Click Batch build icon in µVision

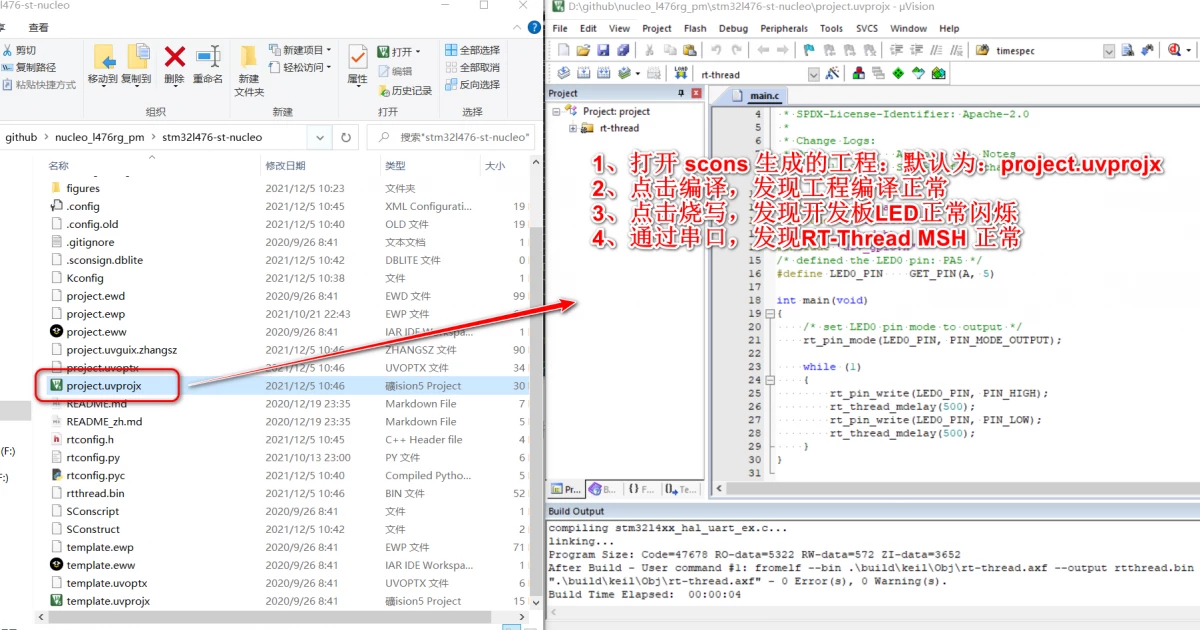point(625,74)
